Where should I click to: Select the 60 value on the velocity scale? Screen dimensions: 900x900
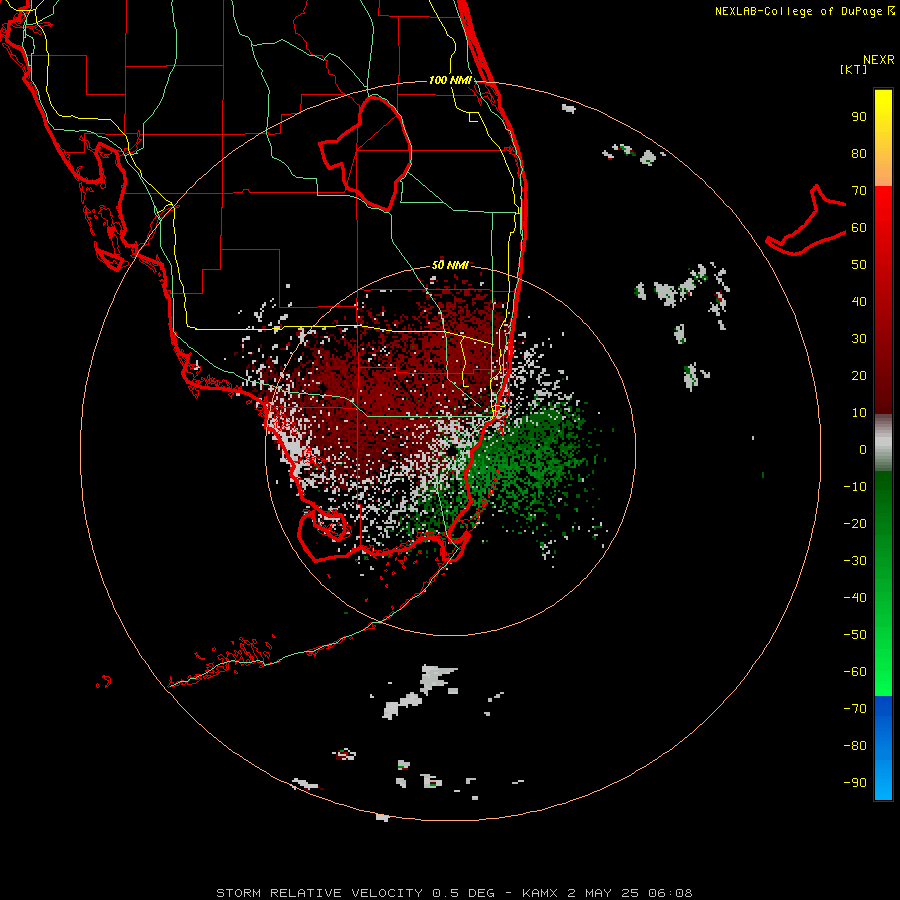[859, 228]
